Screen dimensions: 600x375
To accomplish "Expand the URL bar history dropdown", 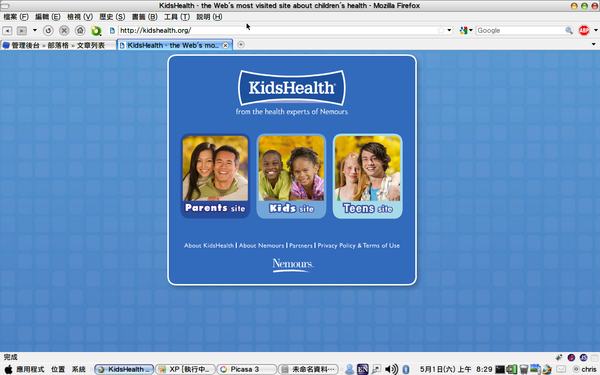I will click(449, 30).
